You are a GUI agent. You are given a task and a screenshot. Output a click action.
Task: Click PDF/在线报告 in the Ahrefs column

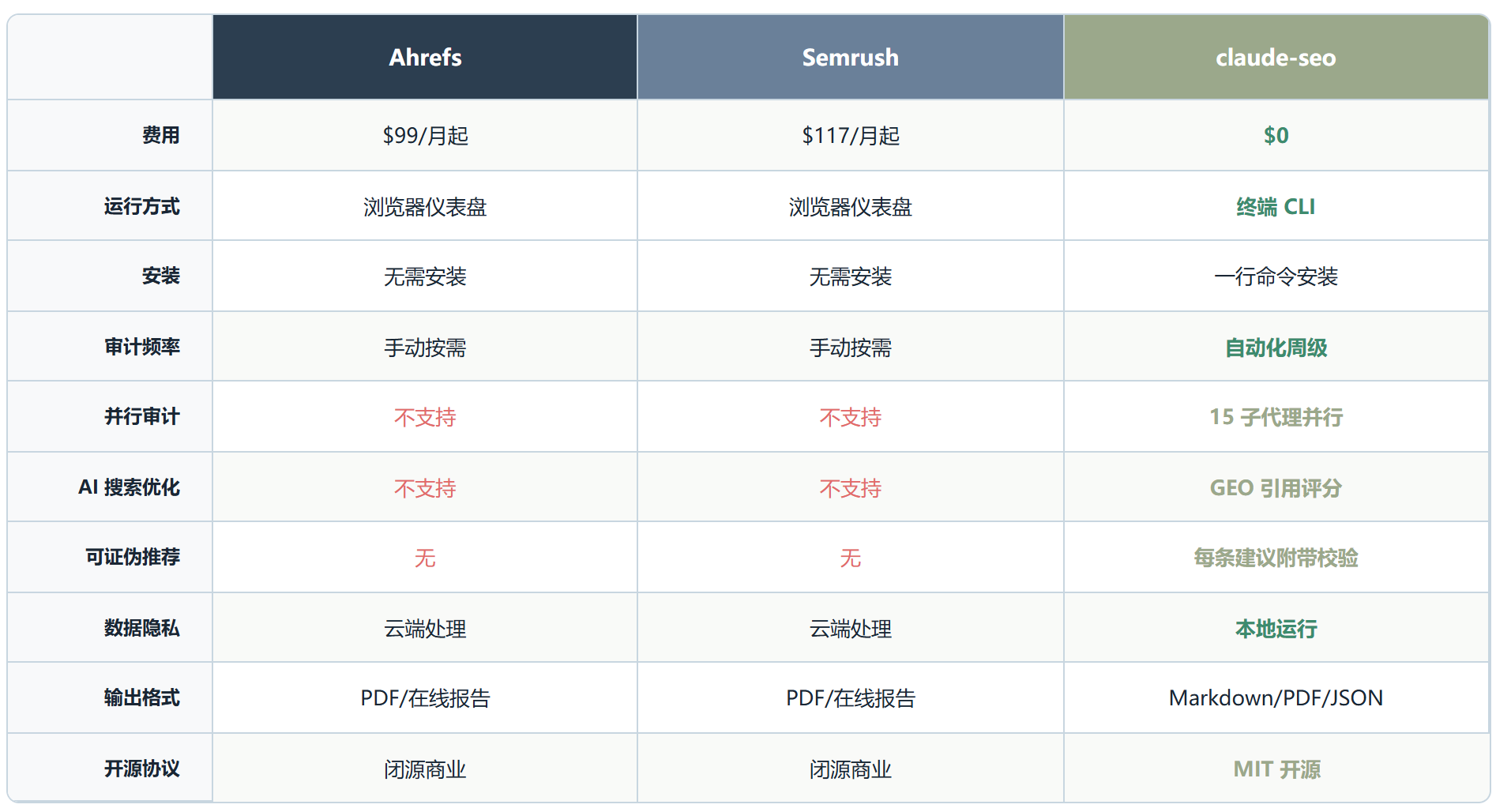tap(425, 698)
